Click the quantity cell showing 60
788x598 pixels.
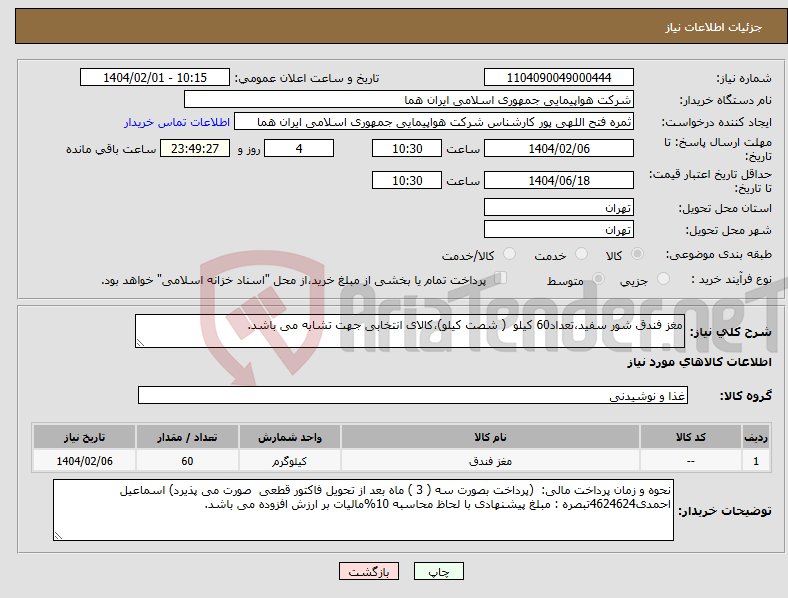tap(187, 461)
